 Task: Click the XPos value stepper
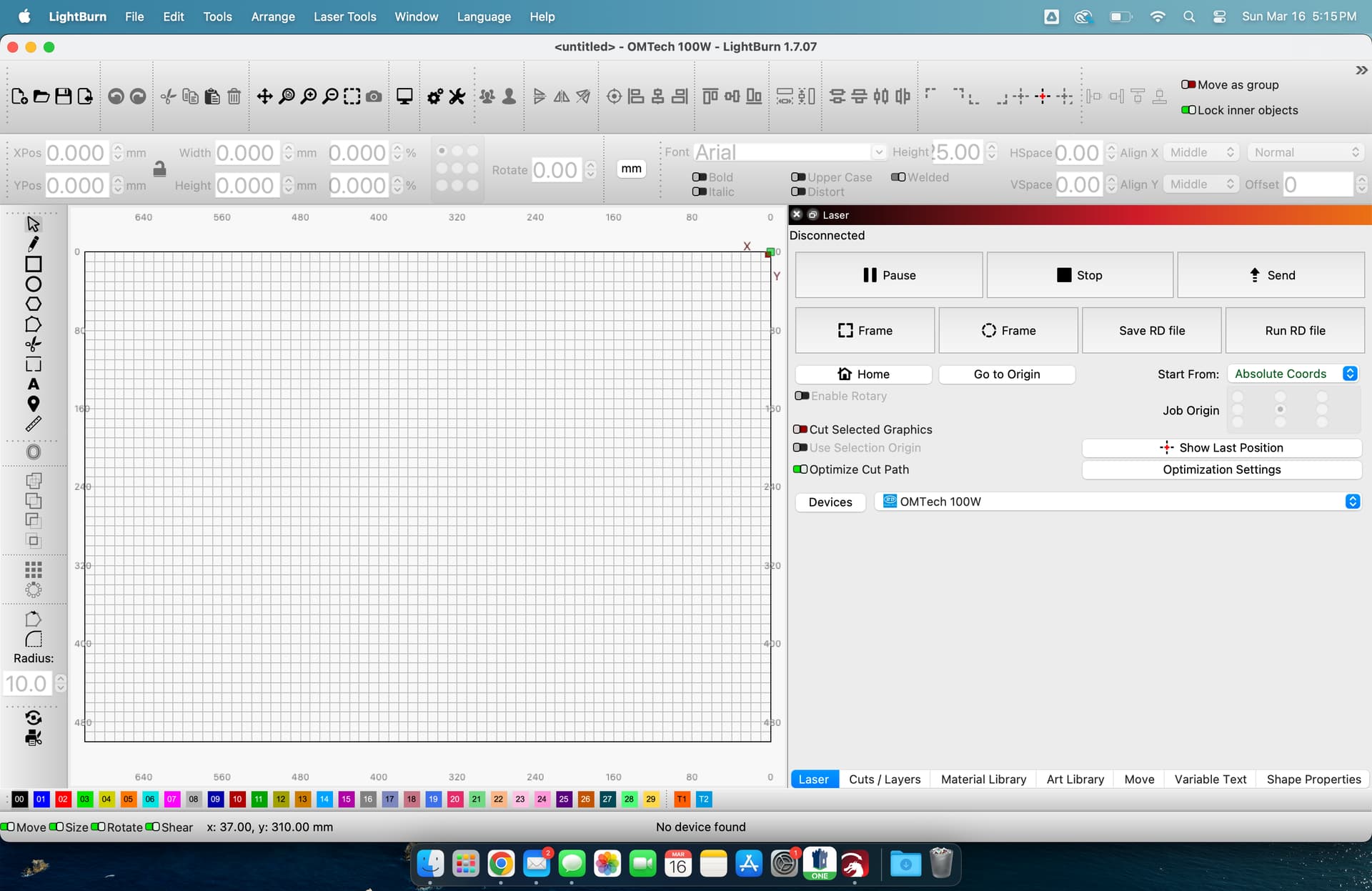[x=118, y=152]
